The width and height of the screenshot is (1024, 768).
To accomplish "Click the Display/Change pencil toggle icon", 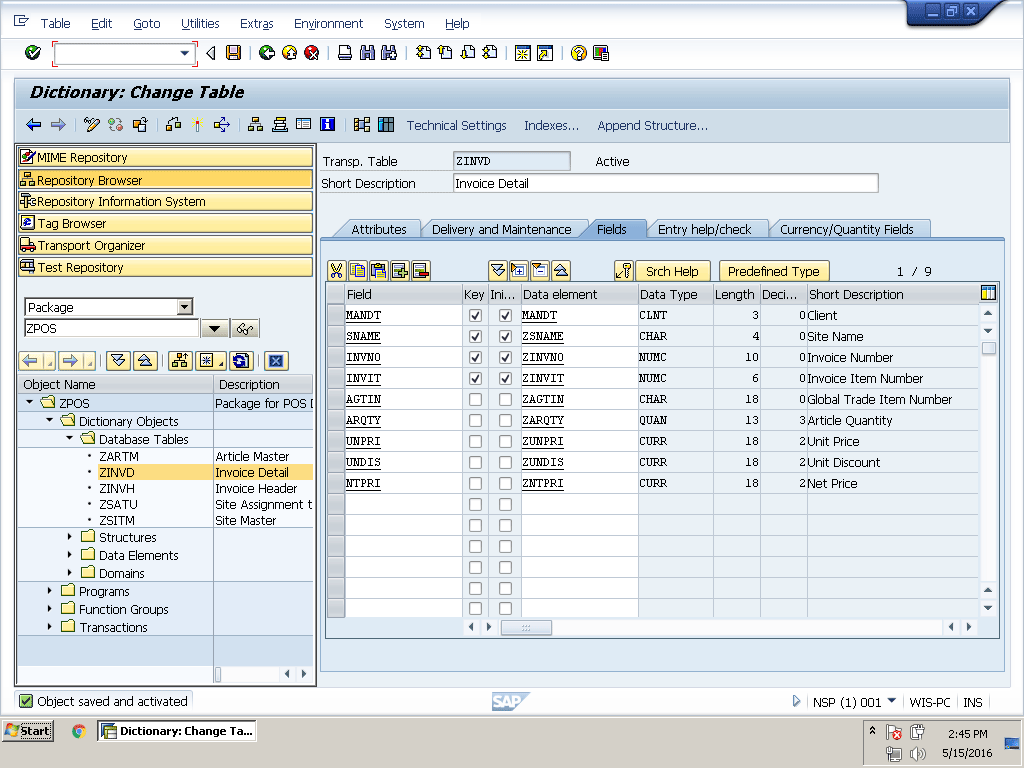I will point(92,125).
